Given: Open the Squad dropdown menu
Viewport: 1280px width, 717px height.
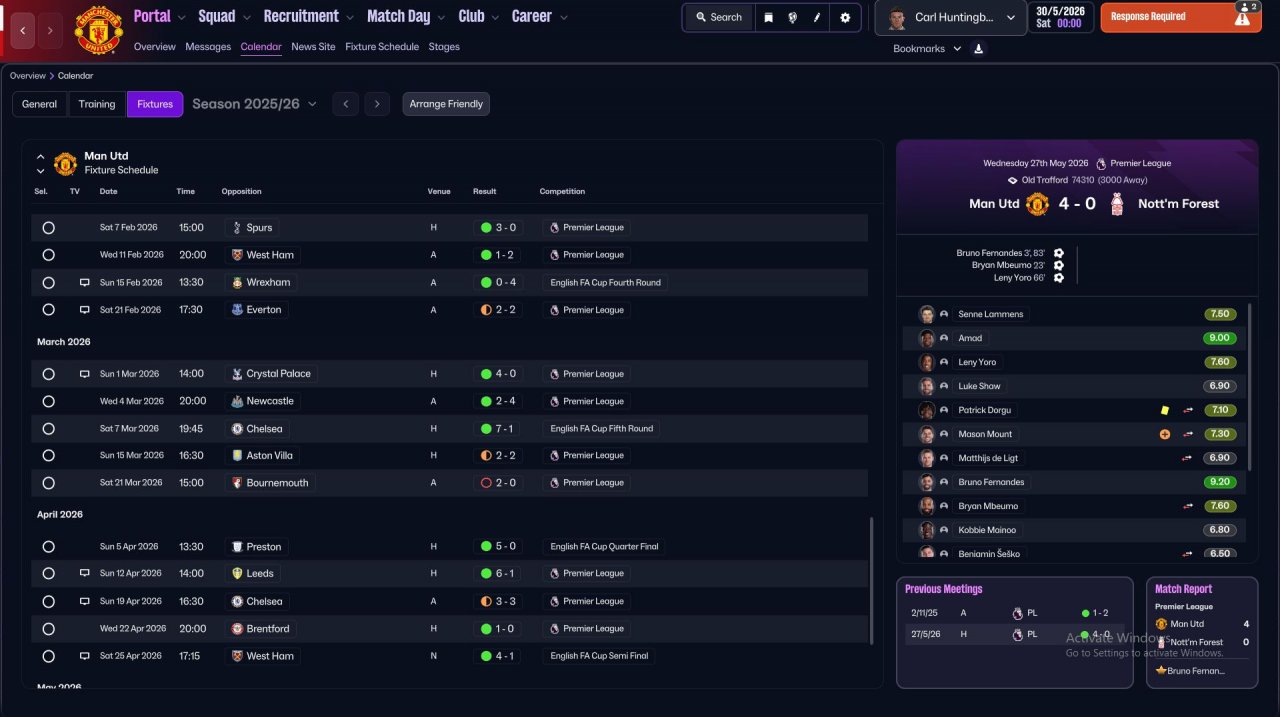Looking at the screenshot, I should [224, 16].
